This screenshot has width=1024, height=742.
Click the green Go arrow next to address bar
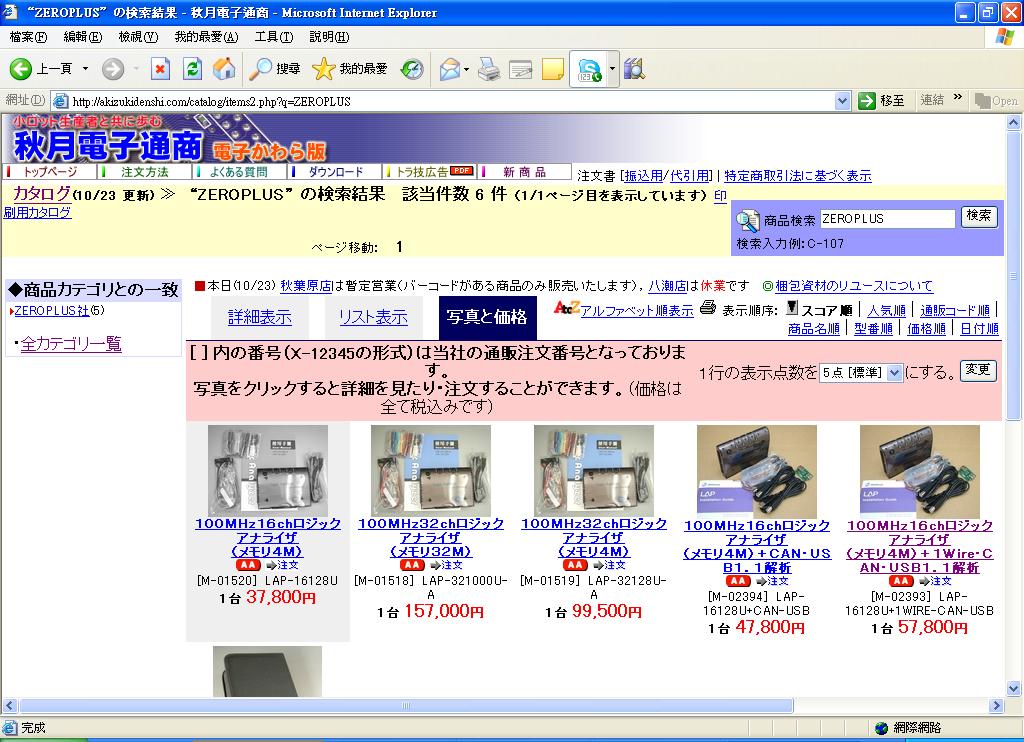click(867, 101)
